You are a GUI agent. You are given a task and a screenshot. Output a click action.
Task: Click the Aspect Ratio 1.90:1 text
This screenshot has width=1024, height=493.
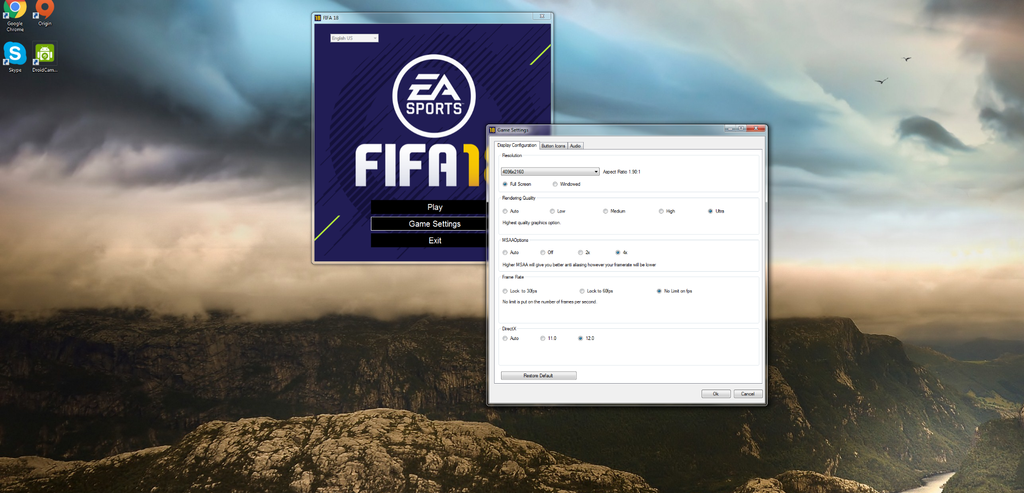(622, 172)
